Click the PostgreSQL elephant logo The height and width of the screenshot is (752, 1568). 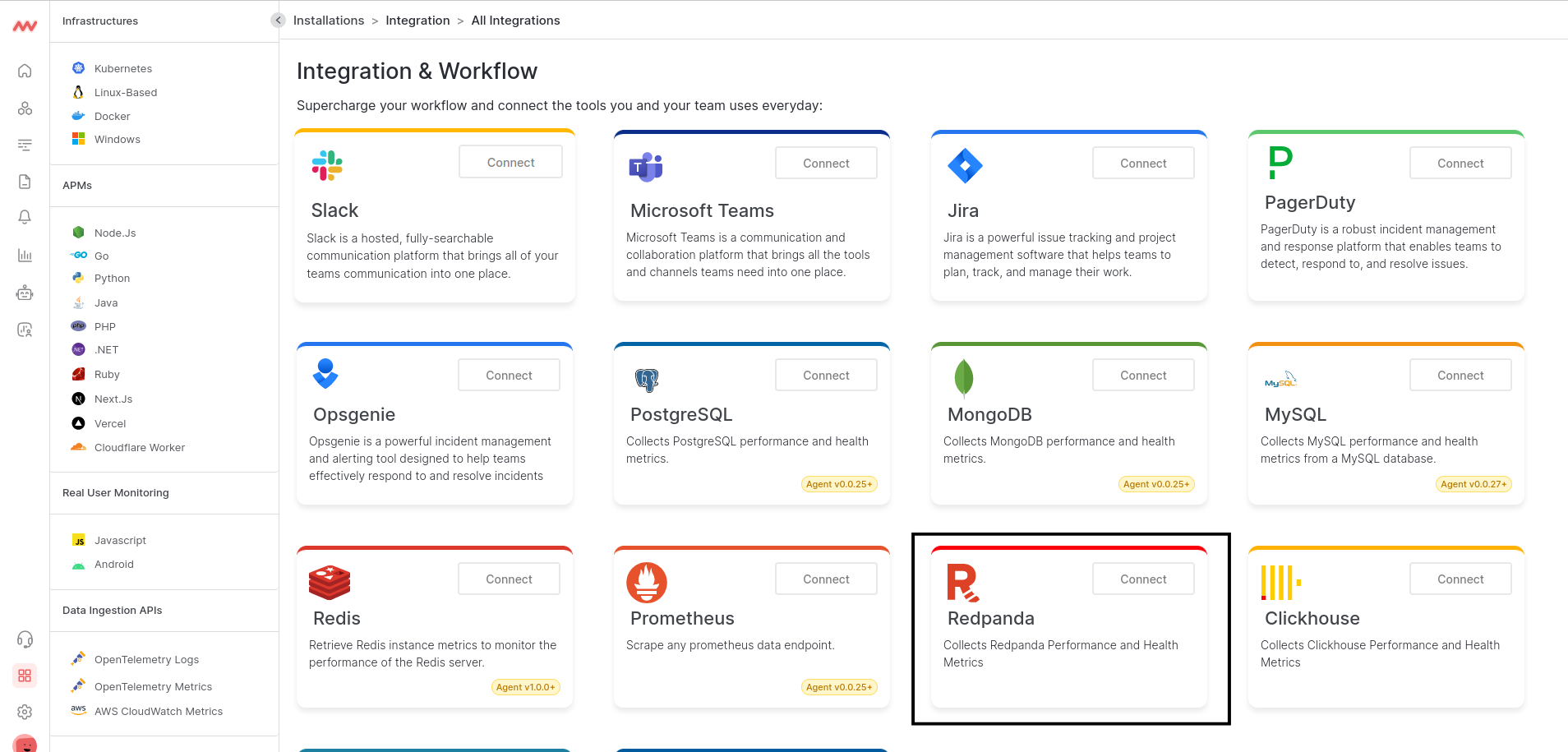[x=647, y=380]
